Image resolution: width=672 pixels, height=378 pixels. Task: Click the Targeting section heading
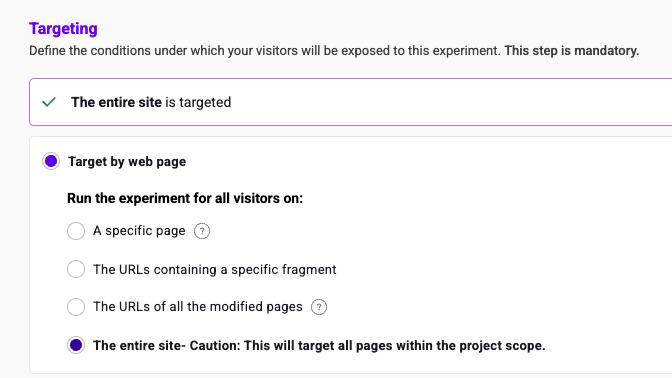coord(63,29)
